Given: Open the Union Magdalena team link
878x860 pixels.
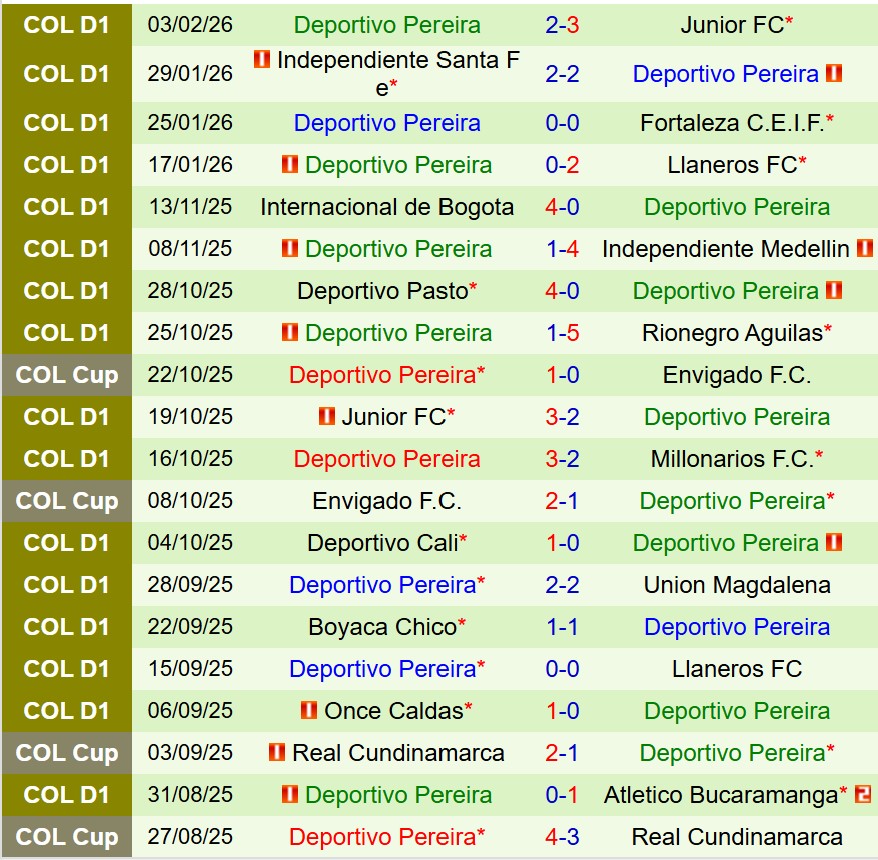Looking at the screenshot, I should 737,585.
